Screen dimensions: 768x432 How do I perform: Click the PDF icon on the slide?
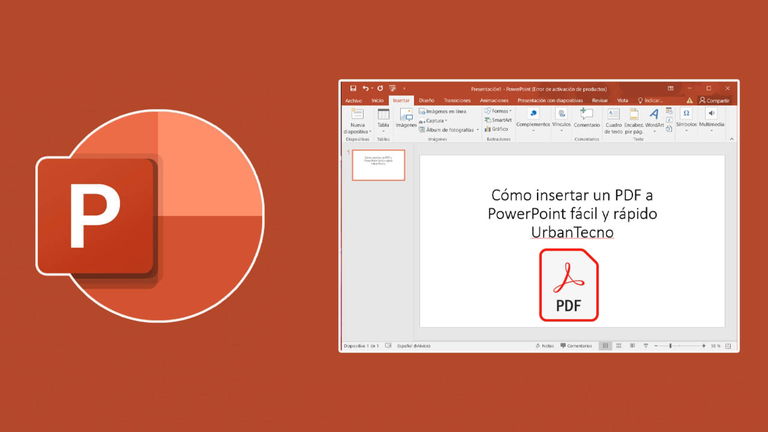coord(569,285)
